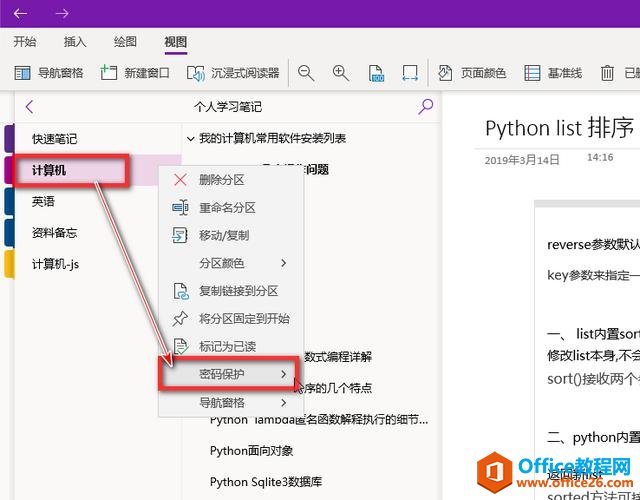The image size is (640, 500).
Task: Click the trash can deleted notes icon
Action: pyautogui.click(x=607, y=73)
